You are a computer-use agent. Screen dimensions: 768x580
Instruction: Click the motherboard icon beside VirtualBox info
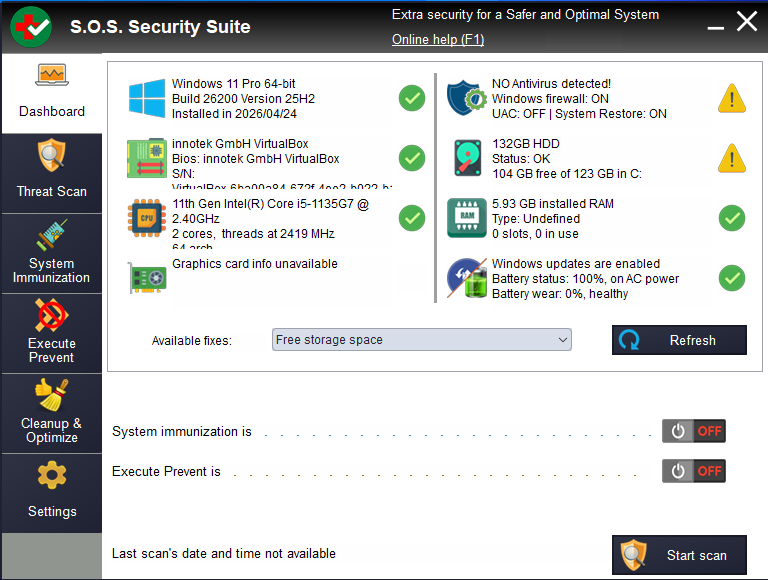point(146,158)
